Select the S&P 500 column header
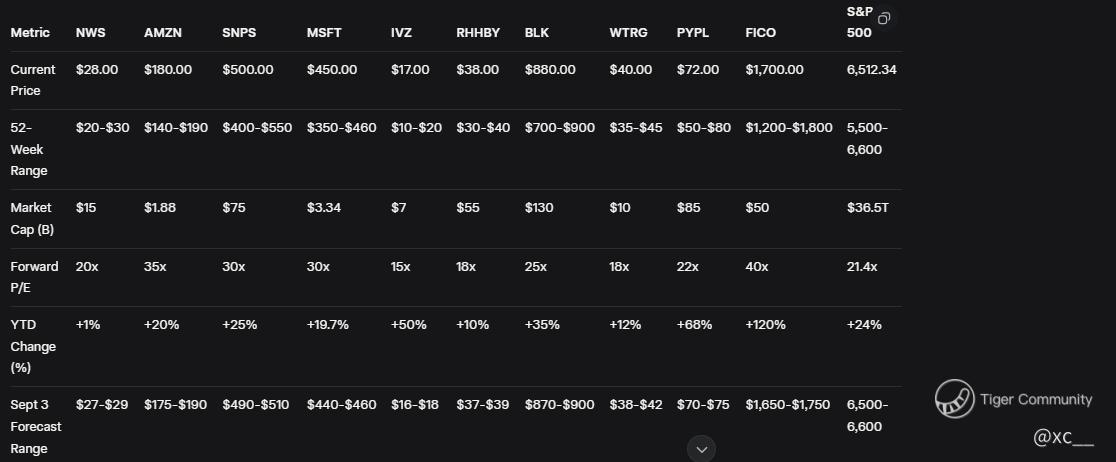Image resolution: width=1116 pixels, height=462 pixels. tap(860, 22)
